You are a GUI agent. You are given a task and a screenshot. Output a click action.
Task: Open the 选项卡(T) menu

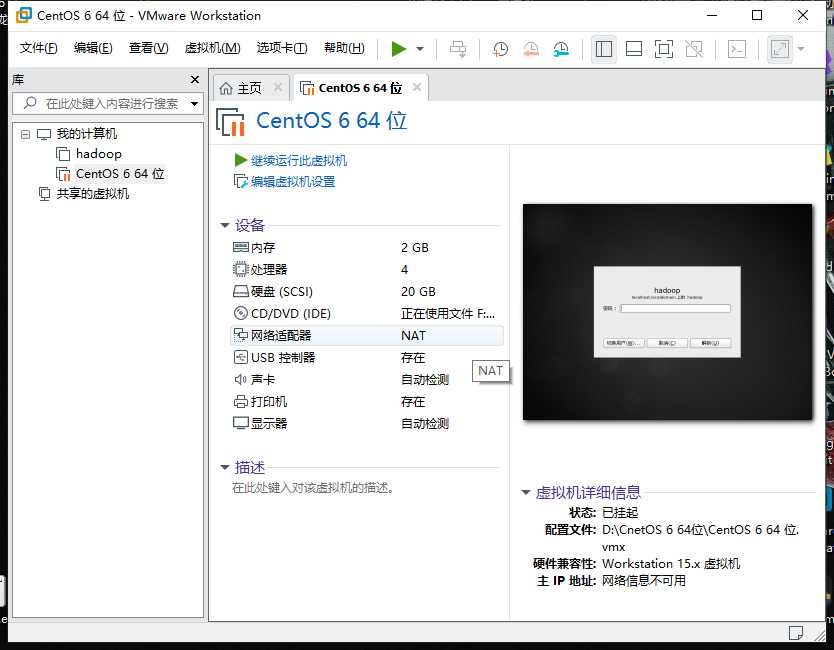coord(282,48)
